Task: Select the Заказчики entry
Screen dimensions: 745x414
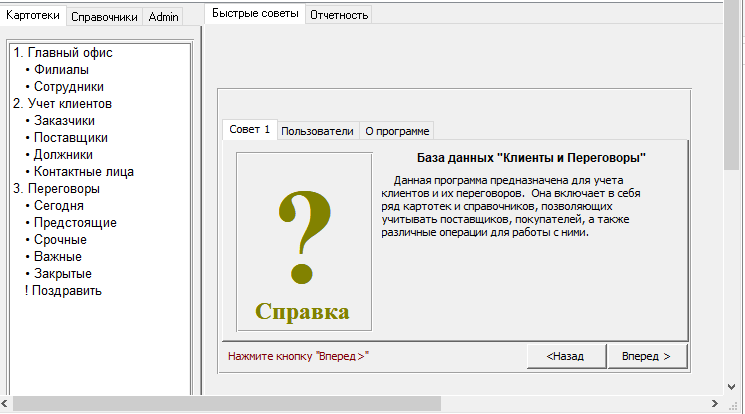Action: pyautogui.click(x=65, y=121)
